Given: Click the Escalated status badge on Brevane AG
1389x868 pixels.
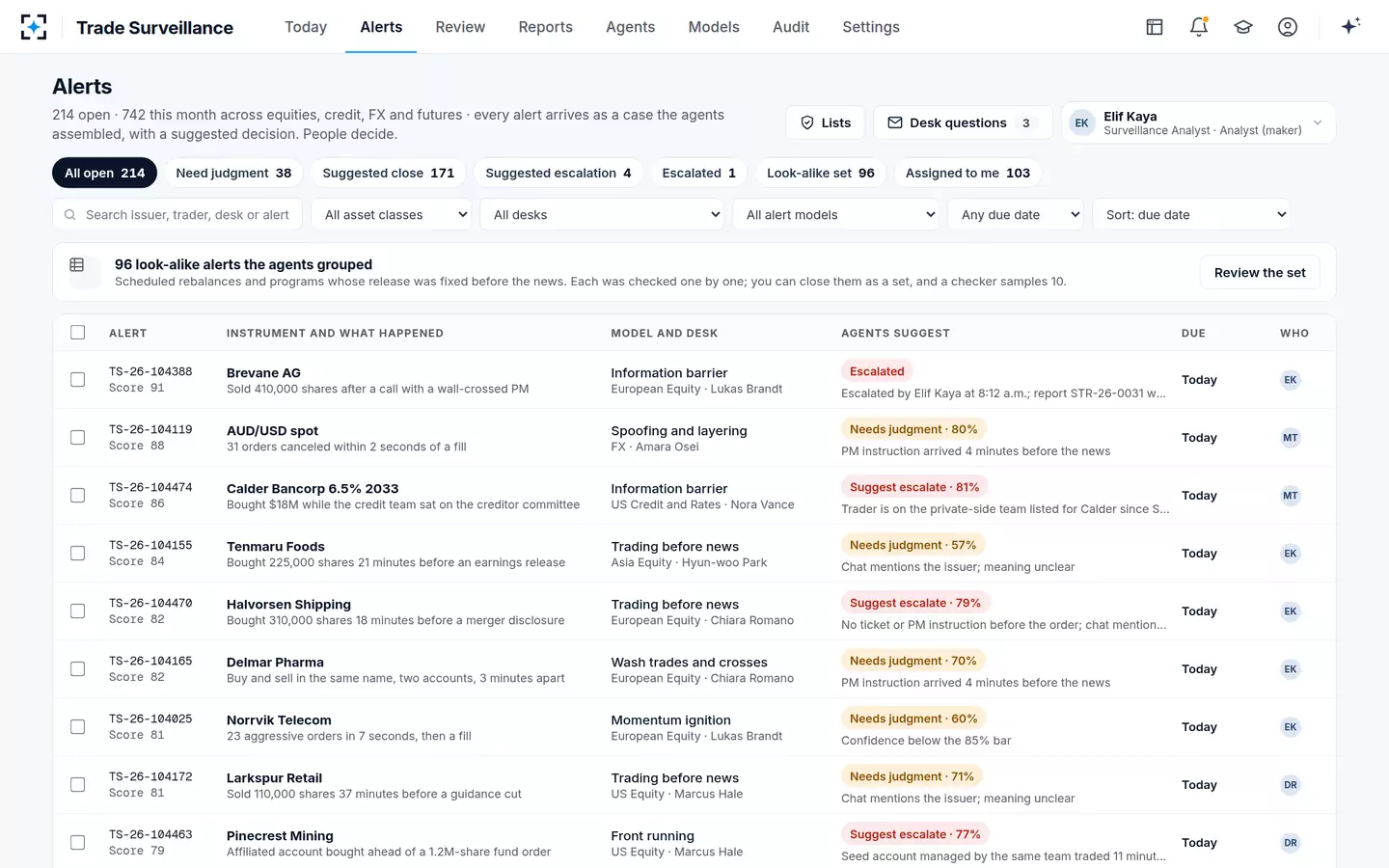Looking at the screenshot, I should point(877,371).
